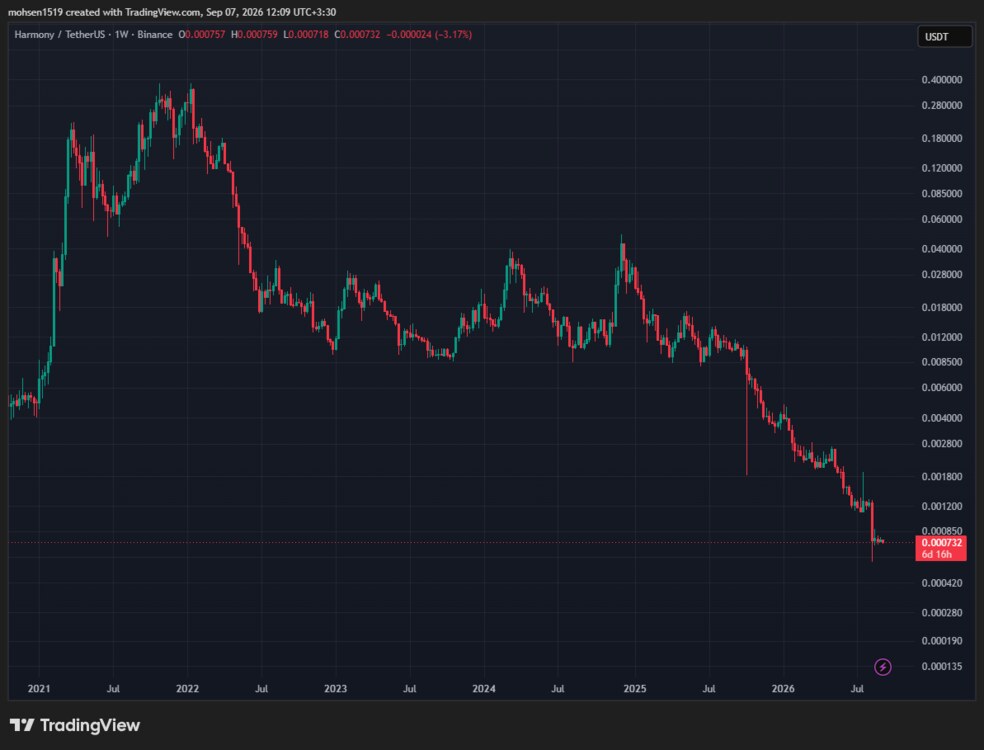984x750 pixels.
Task: Click the 0.012000 price axis label
Action: pyautogui.click(x=941, y=337)
